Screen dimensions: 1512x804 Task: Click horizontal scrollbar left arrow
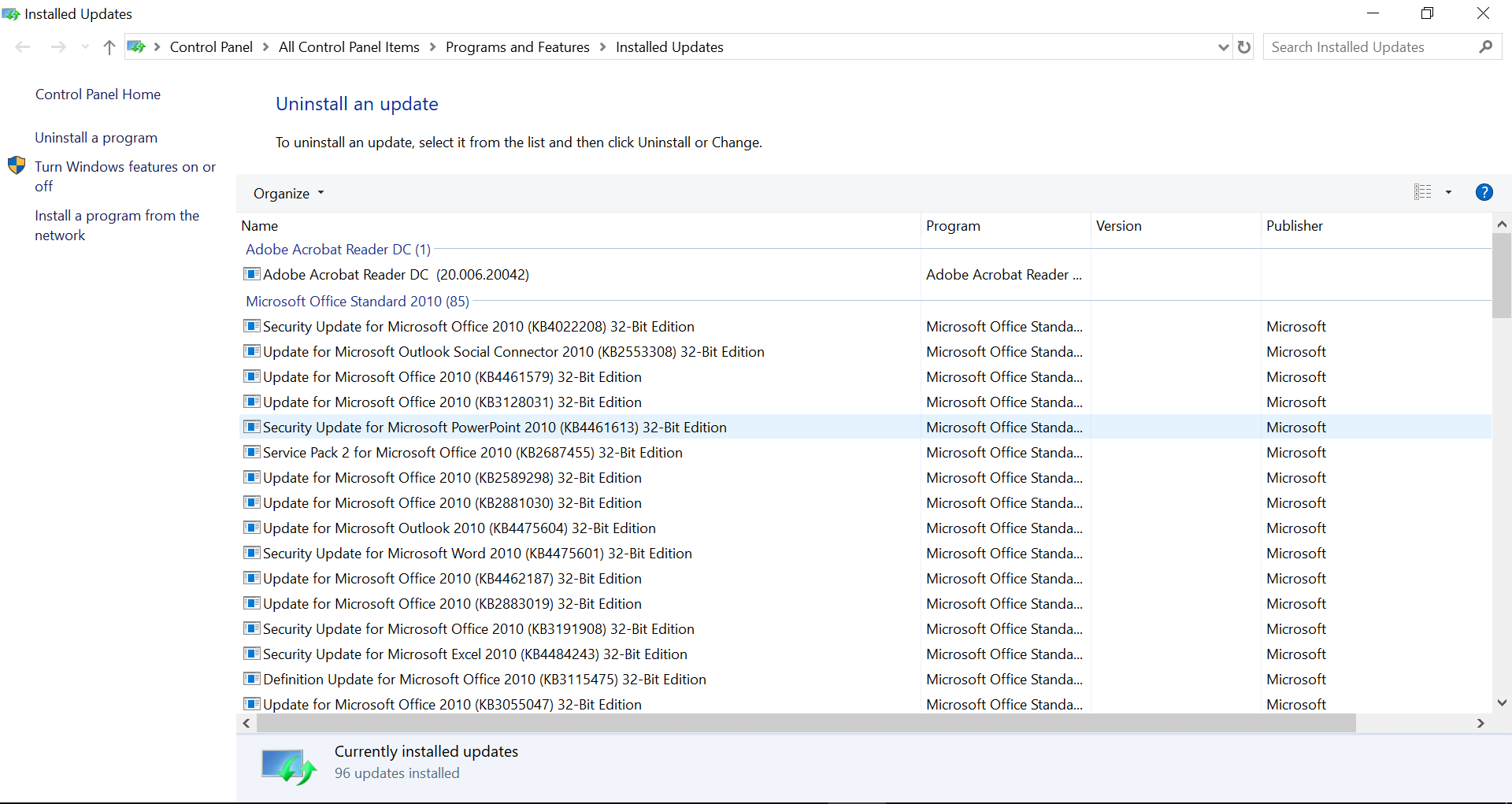246,723
